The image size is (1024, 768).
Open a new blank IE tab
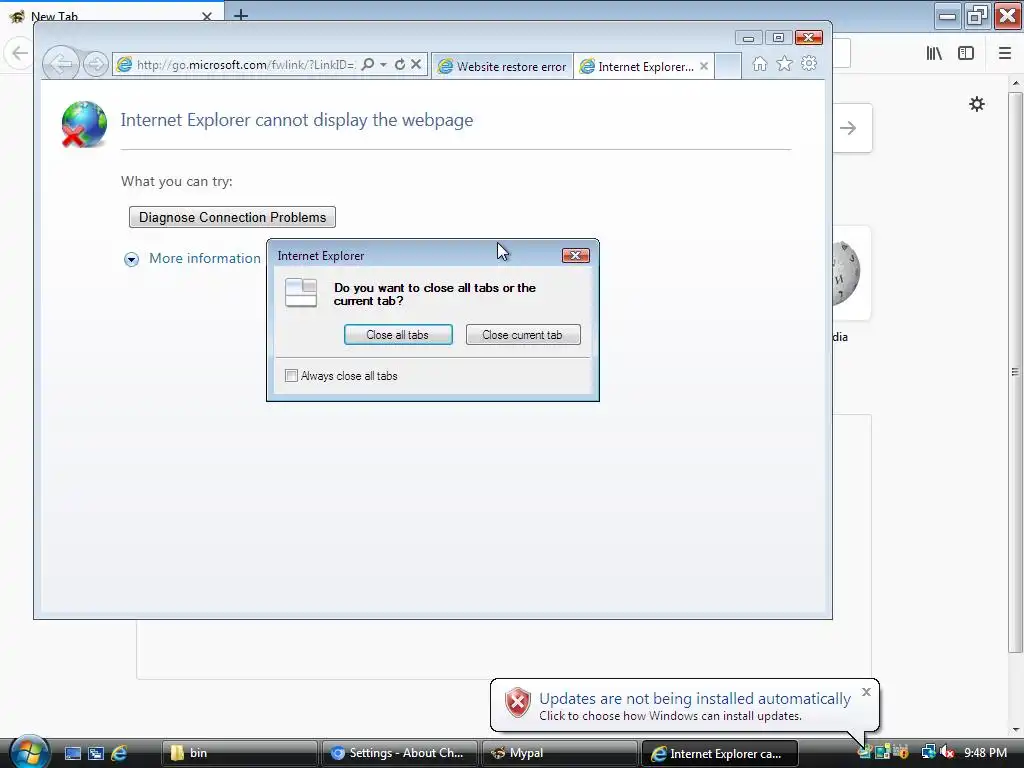click(728, 66)
